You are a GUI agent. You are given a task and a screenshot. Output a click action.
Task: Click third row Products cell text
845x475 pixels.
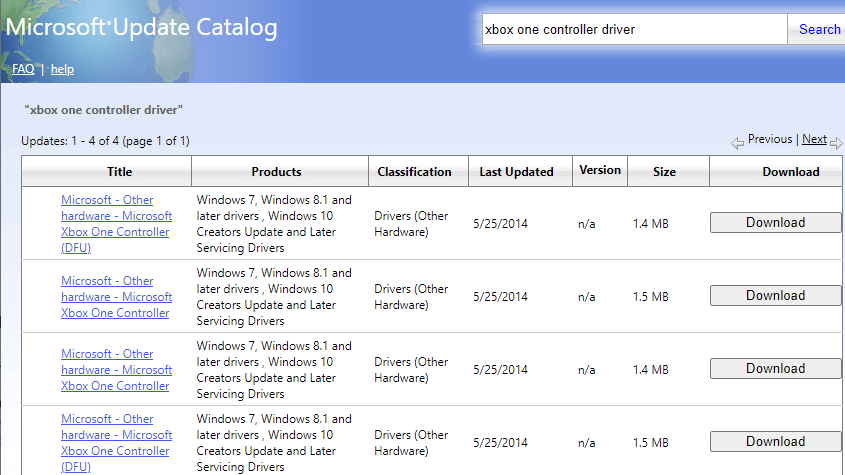point(274,370)
